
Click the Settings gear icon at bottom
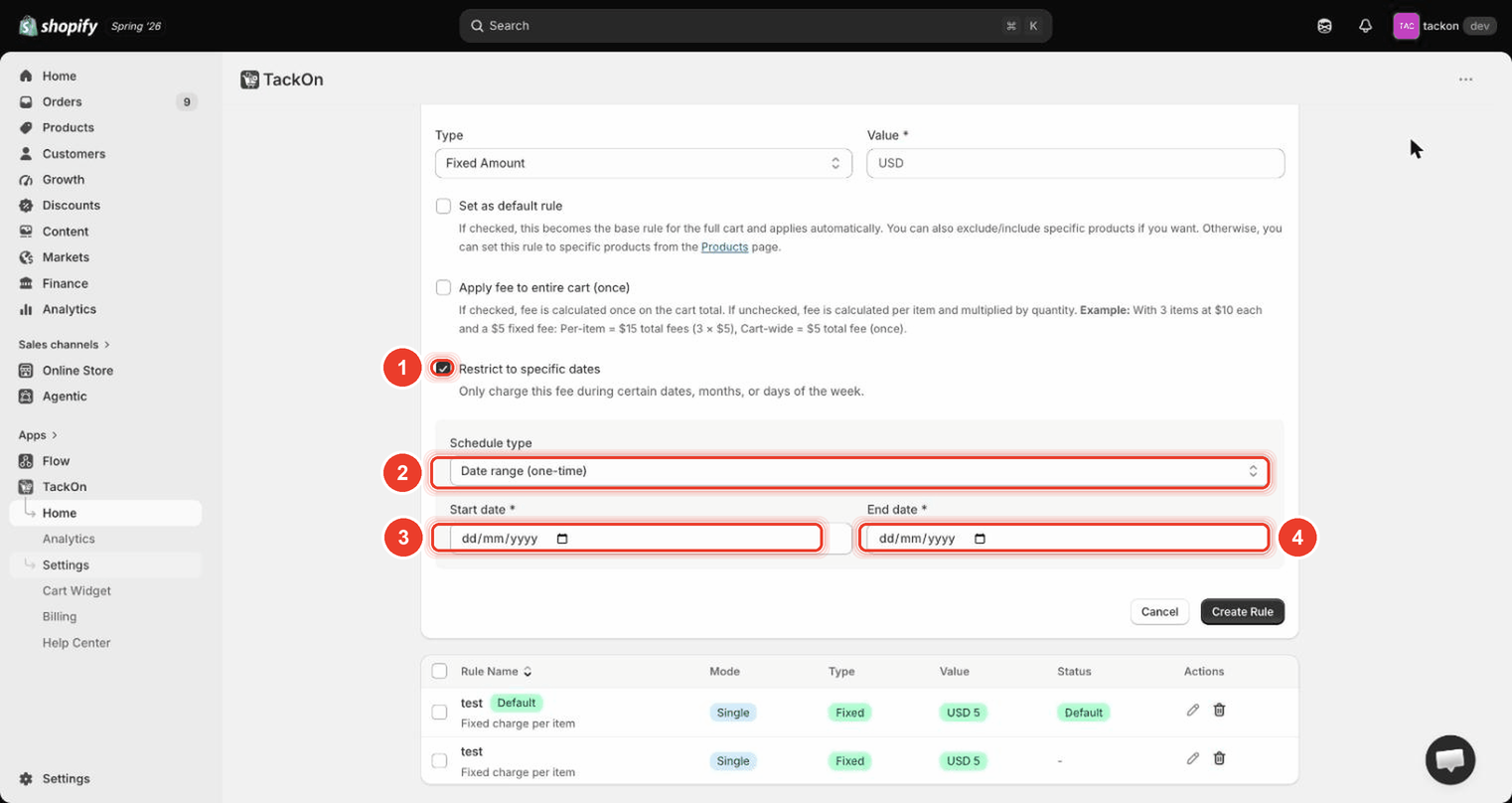point(26,779)
